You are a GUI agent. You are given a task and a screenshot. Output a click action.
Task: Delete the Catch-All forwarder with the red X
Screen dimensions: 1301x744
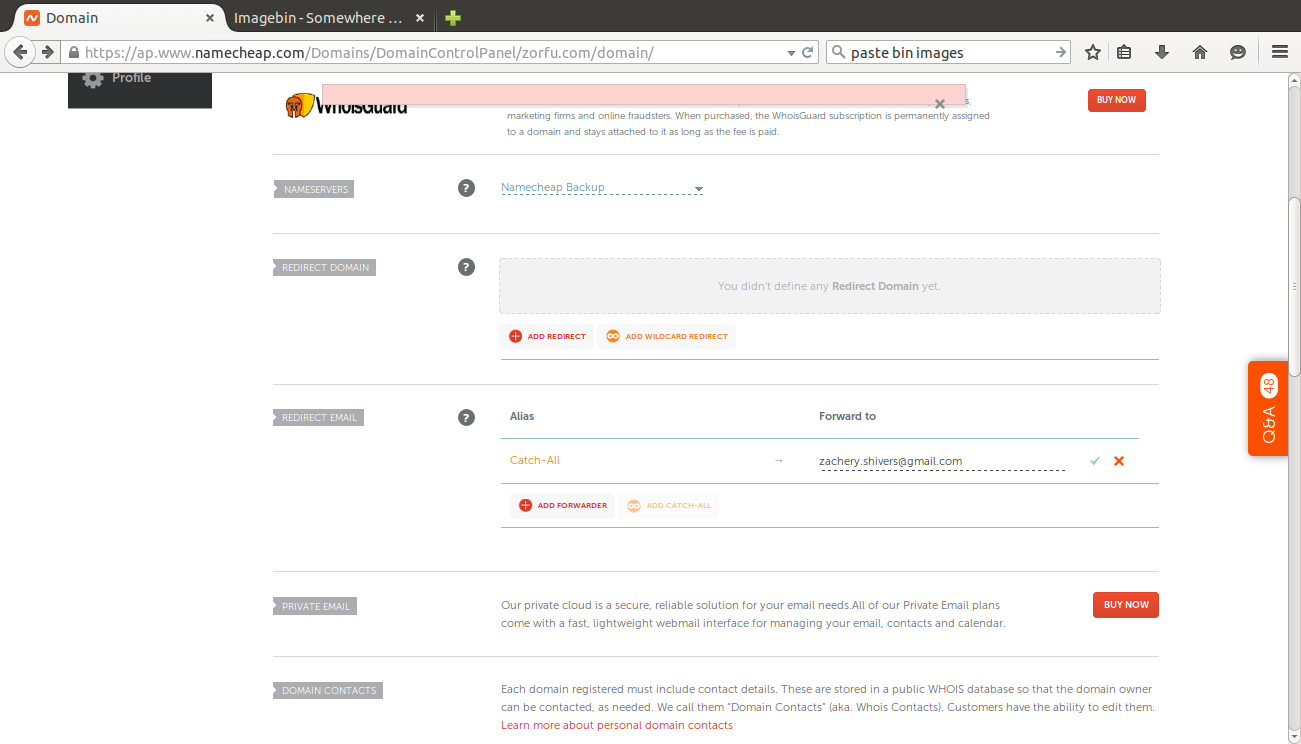[x=1119, y=461]
